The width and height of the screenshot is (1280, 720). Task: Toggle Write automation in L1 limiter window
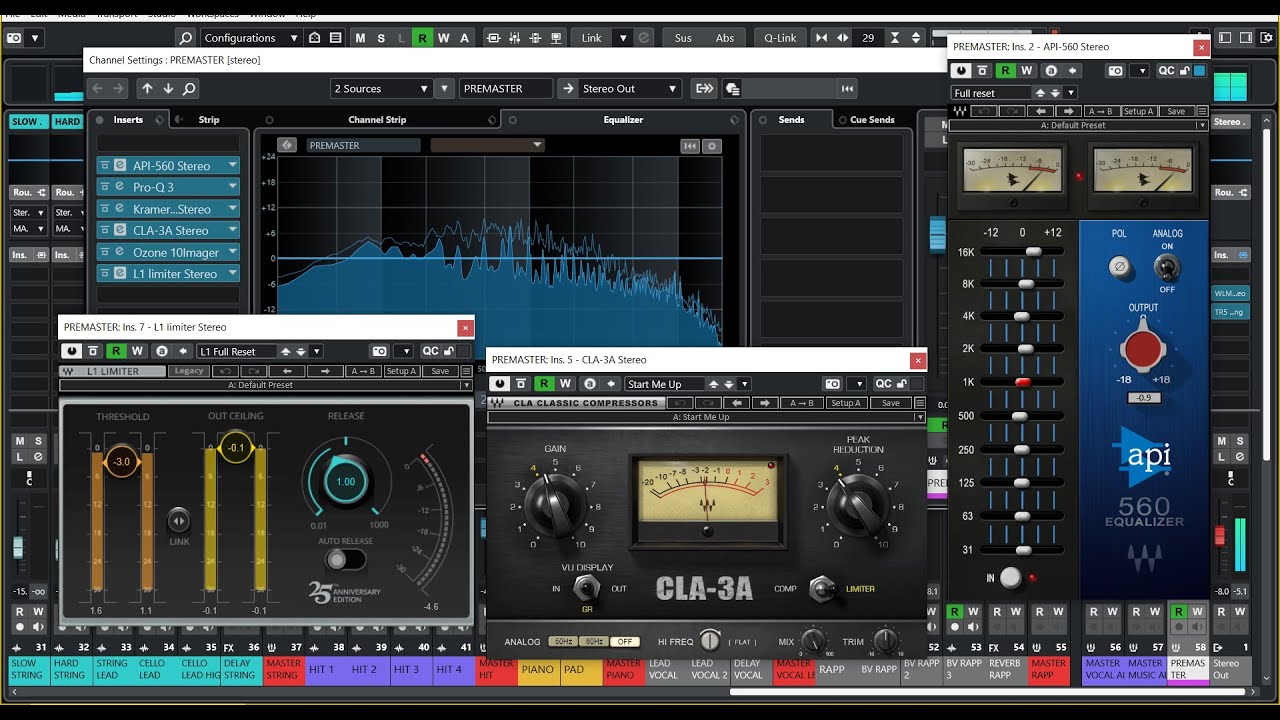(x=137, y=351)
